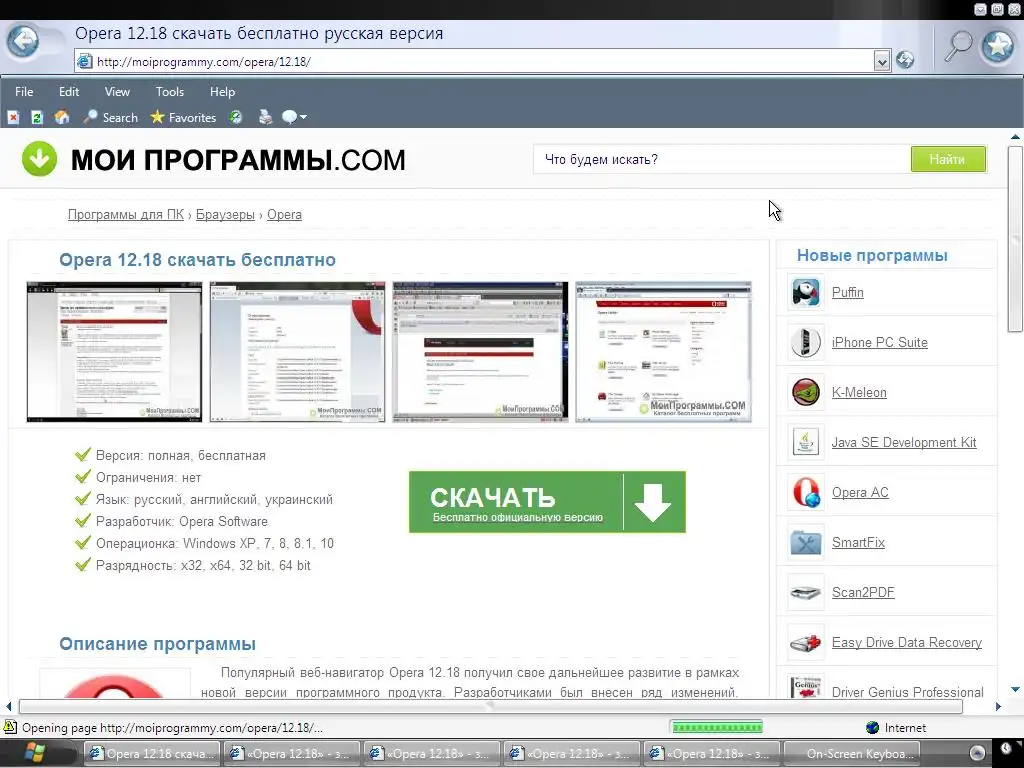Click the Internet zone status indicator
The height and width of the screenshot is (768, 1024).
(x=896, y=728)
